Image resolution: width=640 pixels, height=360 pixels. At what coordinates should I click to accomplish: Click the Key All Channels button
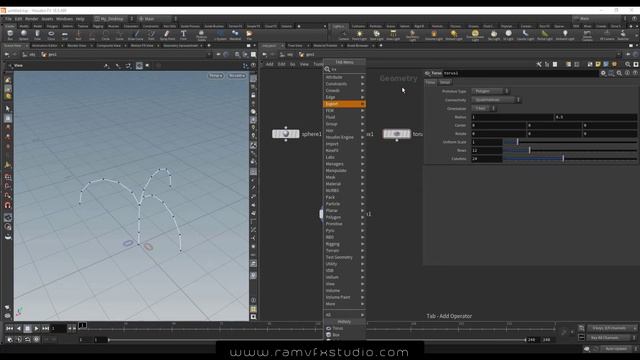point(611,338)
